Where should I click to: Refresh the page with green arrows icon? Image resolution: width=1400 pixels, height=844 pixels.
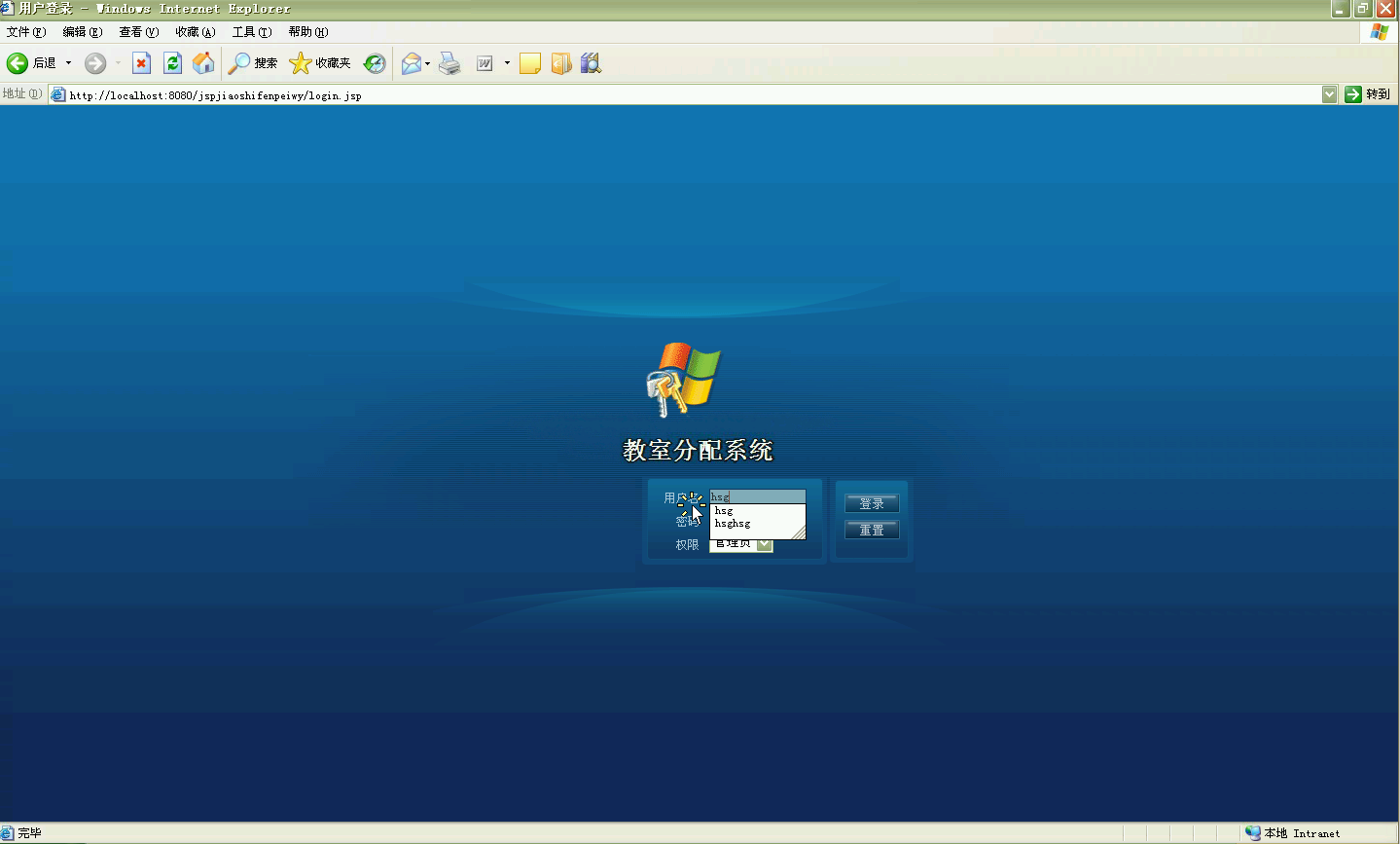click(x=172, y=63)
